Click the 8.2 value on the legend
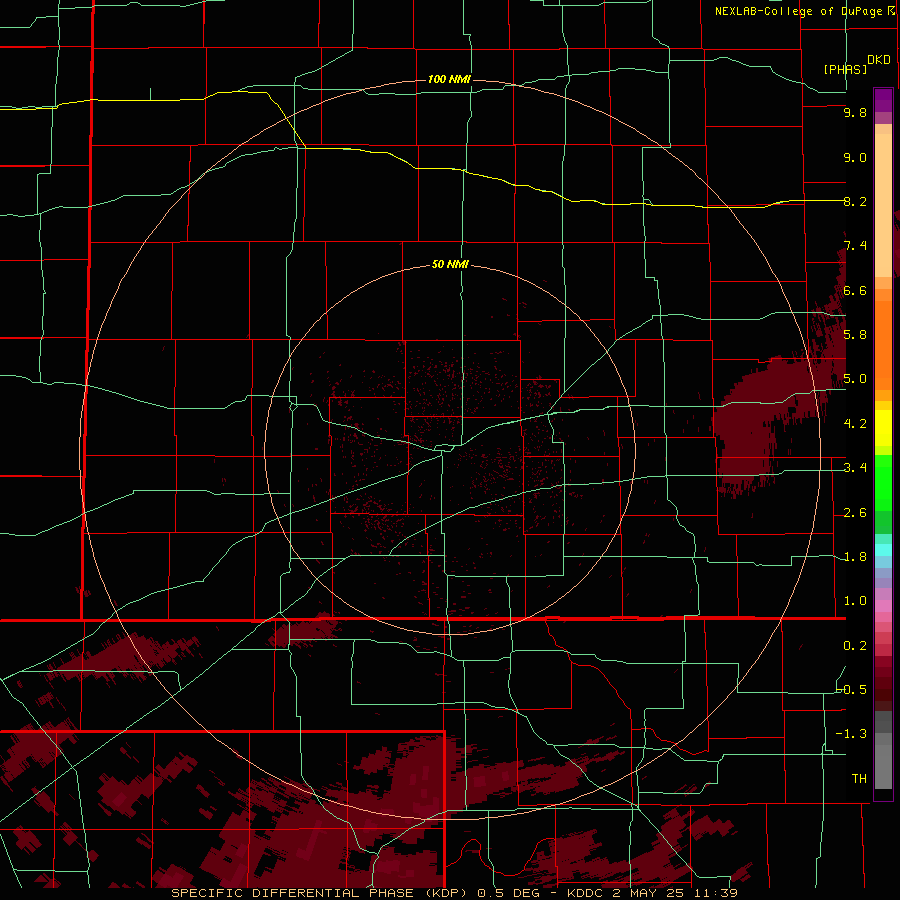900x900 pixels. (x=855, y=201)
